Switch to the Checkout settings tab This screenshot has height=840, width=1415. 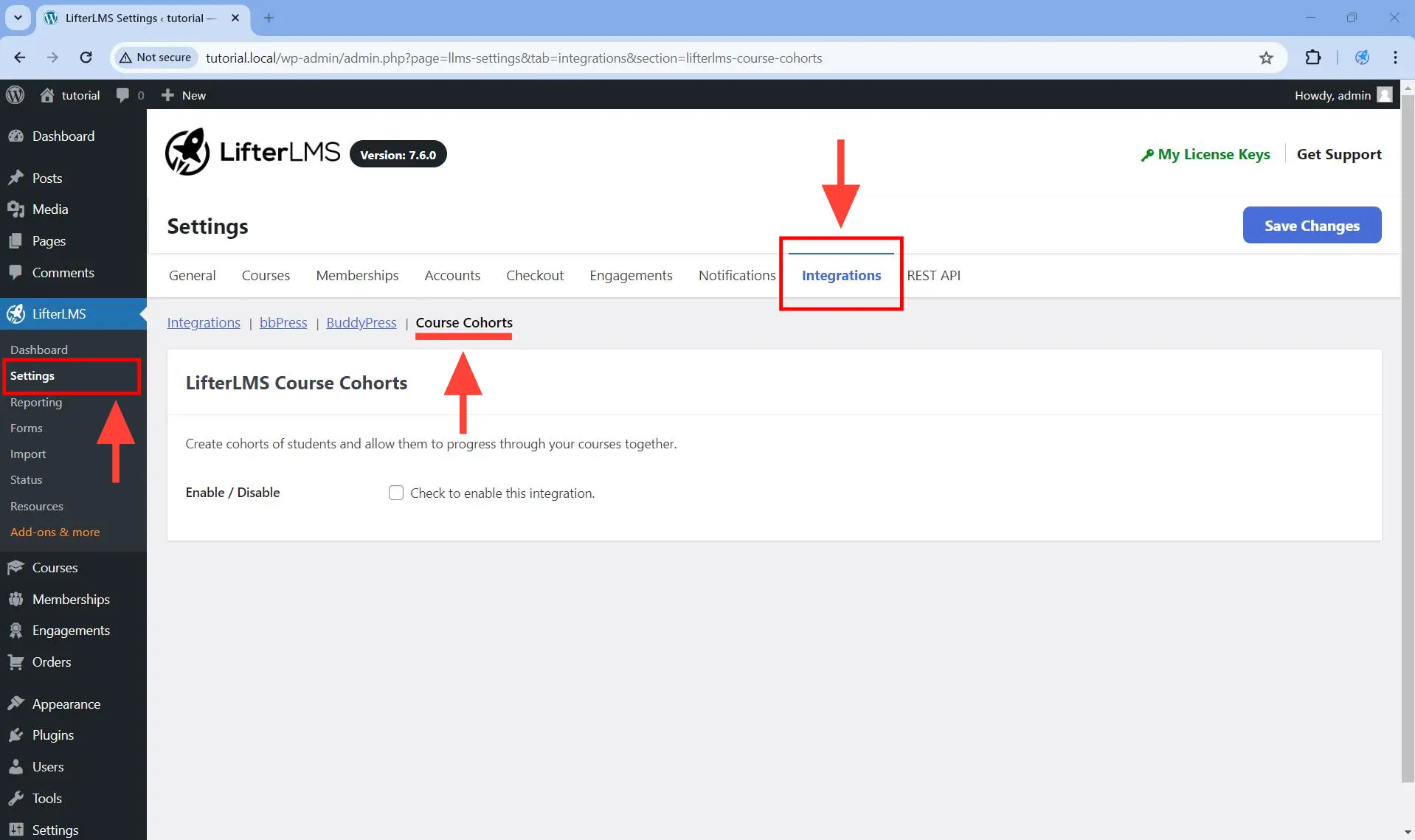click(535, 275)
